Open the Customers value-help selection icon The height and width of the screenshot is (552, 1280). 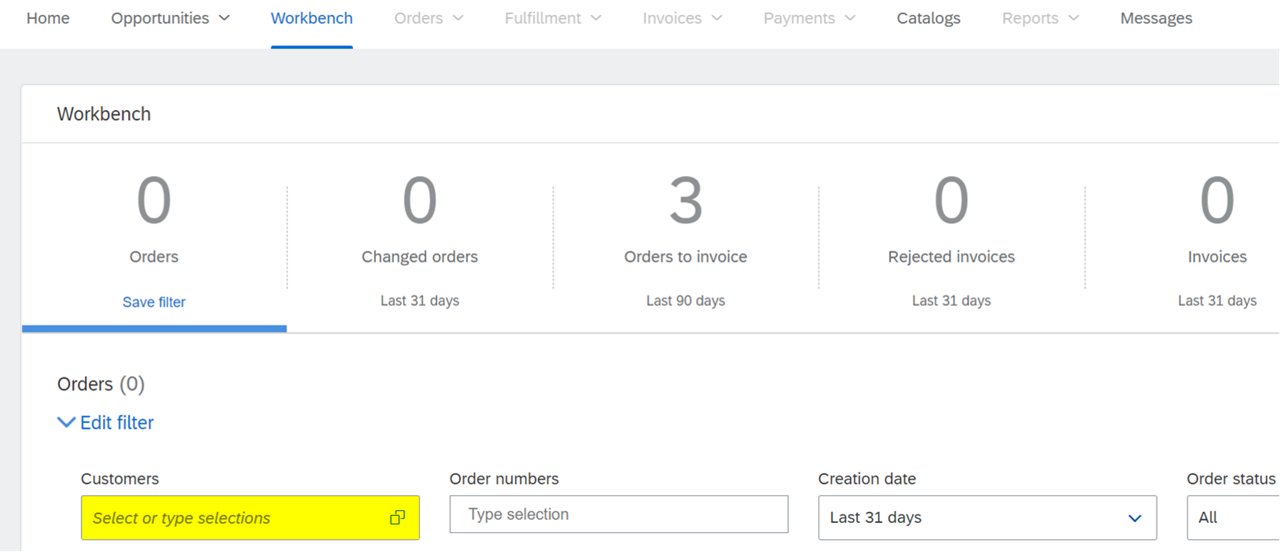click(x=397, y=518)
